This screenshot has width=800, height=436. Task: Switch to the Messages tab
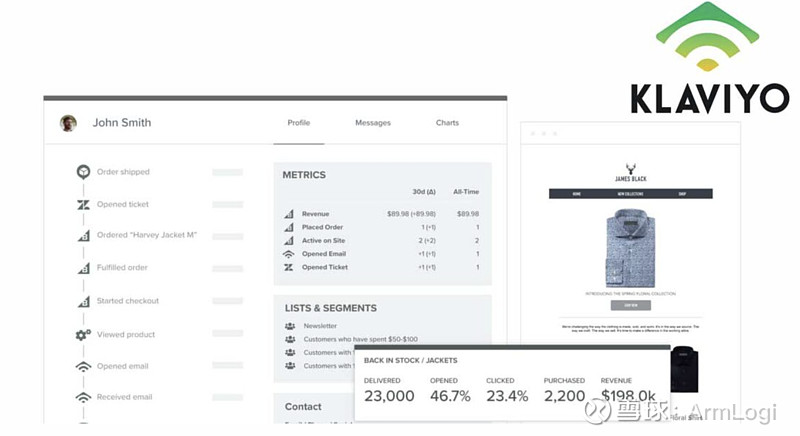(x=373, y=123)
